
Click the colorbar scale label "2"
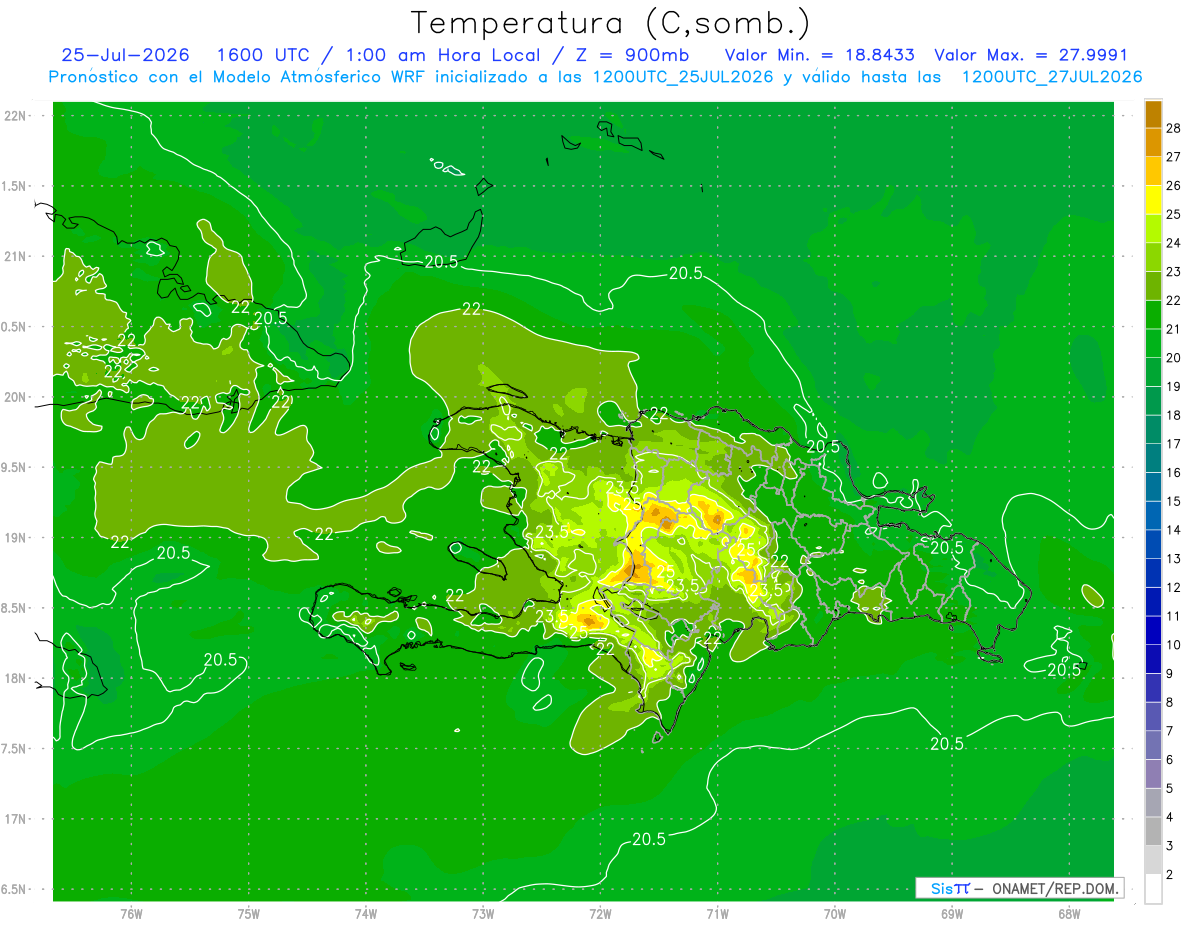coord(1170,875)
